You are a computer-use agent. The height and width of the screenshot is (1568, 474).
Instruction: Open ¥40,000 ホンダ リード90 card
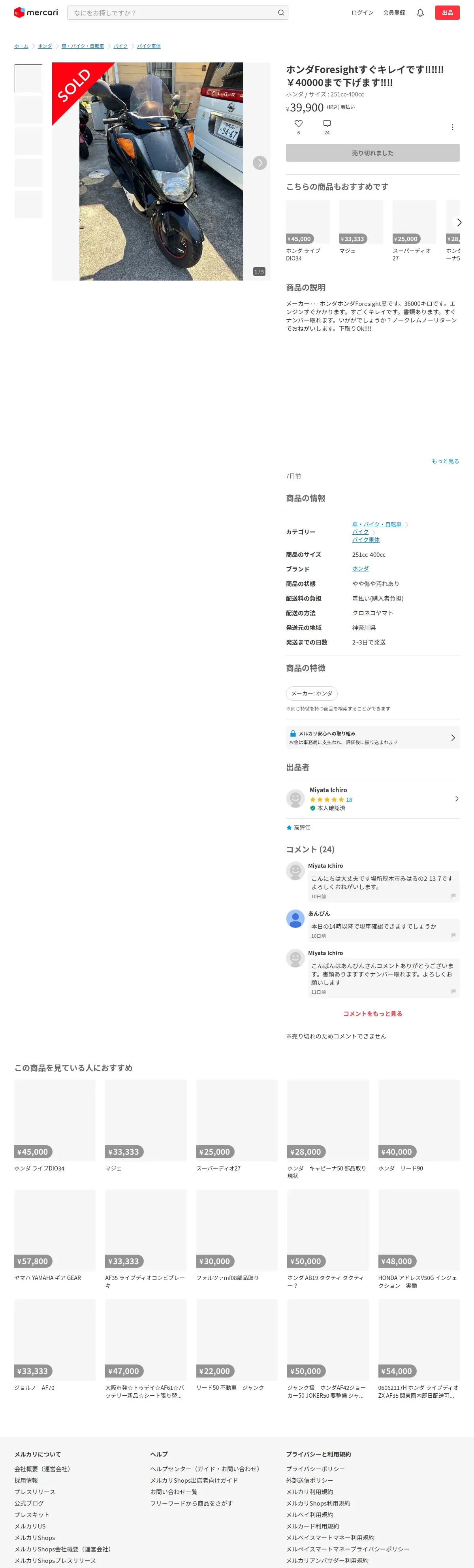click(419, 1125)
